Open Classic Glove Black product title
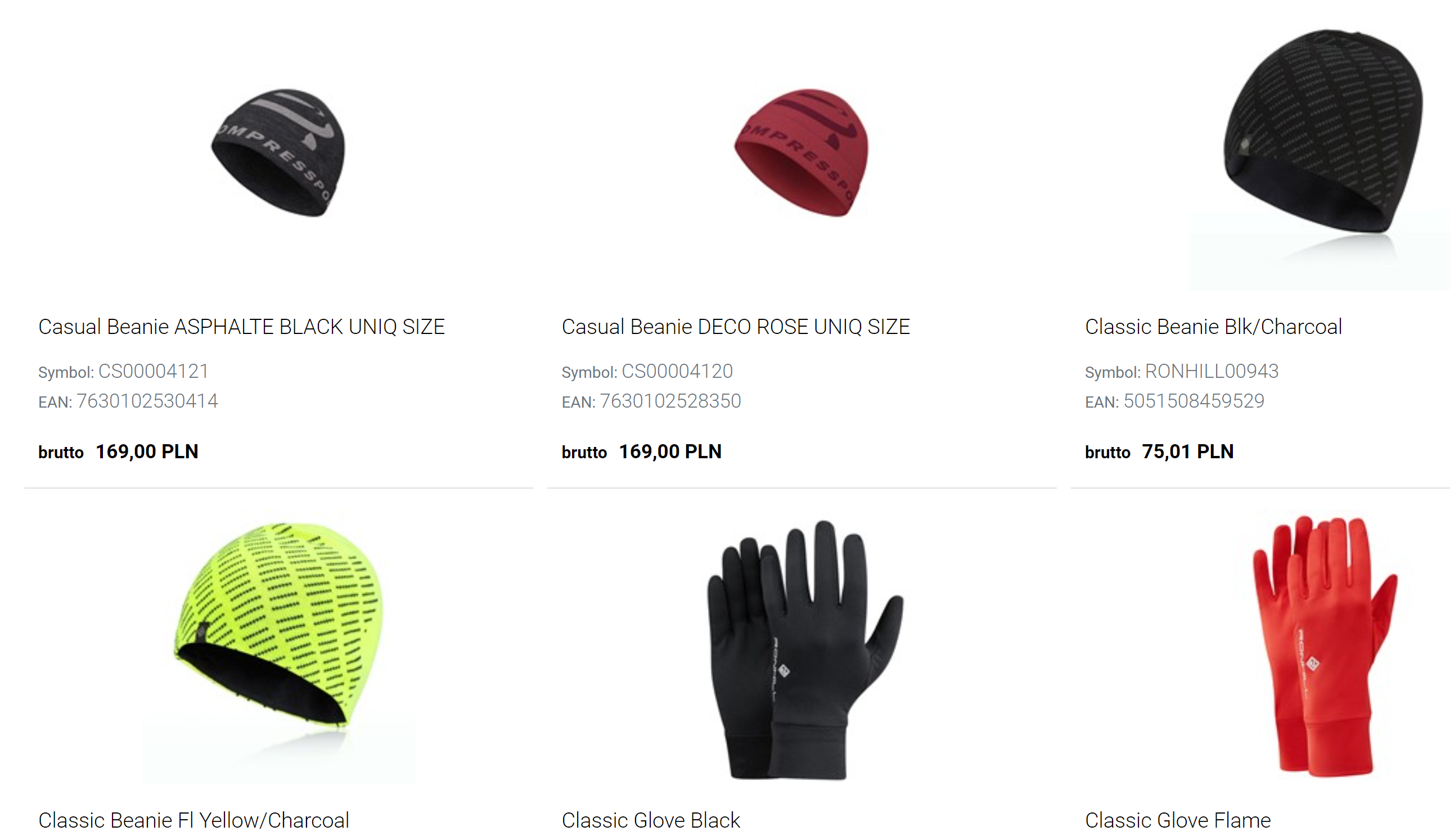Image resolution: width=1450 pixels, height=840 pixels. [651, 820]
